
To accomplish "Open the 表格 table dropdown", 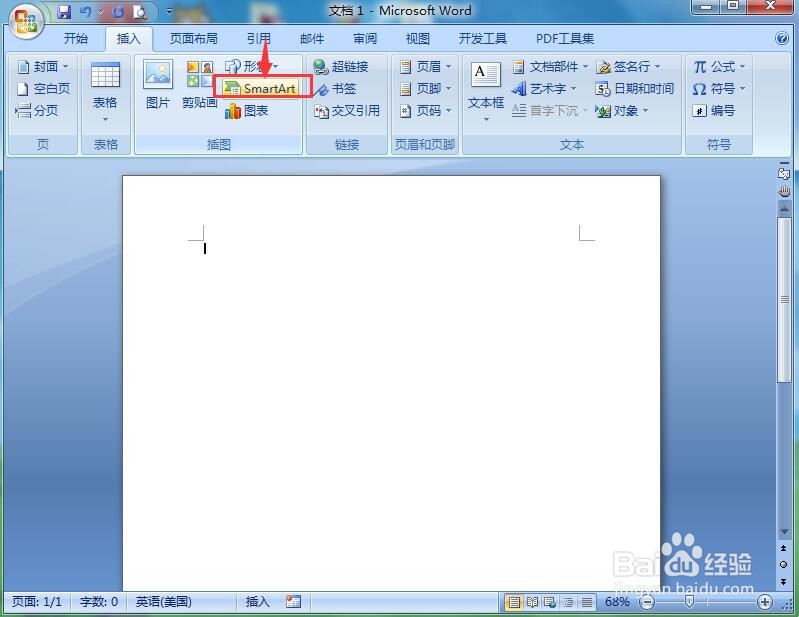I will 105,93.
